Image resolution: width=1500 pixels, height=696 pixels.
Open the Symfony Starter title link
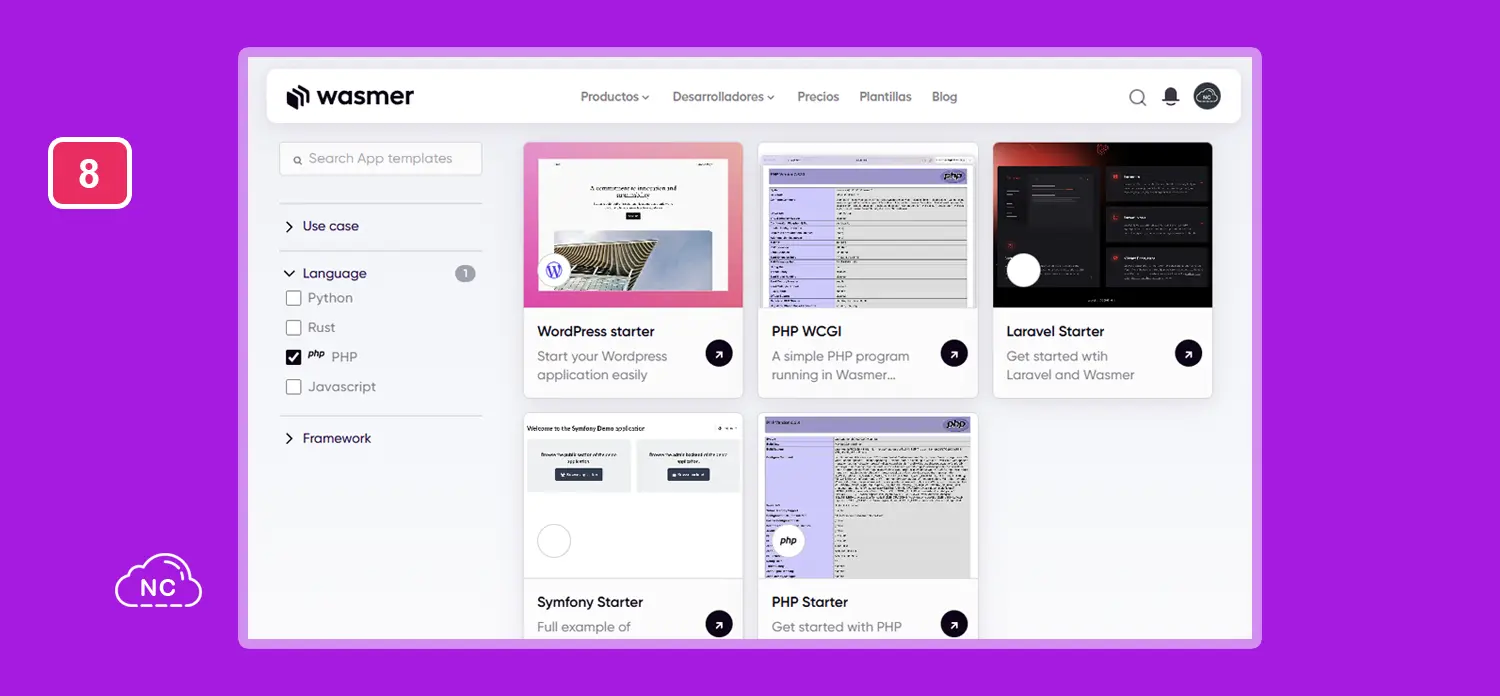[590, 602]
